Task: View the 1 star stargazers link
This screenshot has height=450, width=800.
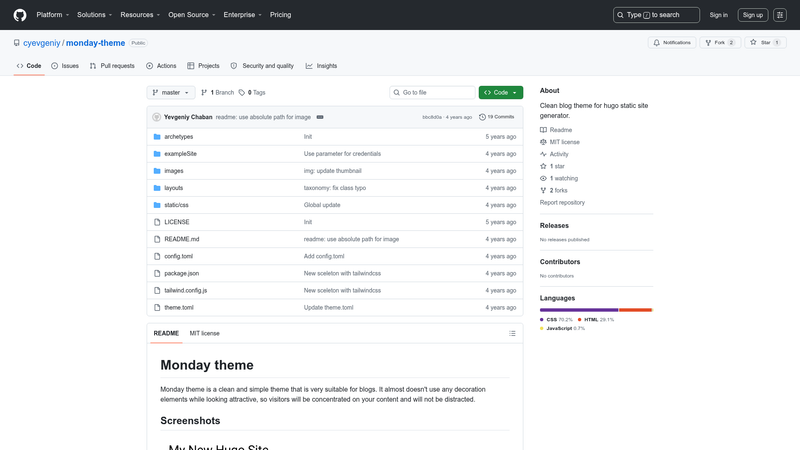Action: [552, 166]
